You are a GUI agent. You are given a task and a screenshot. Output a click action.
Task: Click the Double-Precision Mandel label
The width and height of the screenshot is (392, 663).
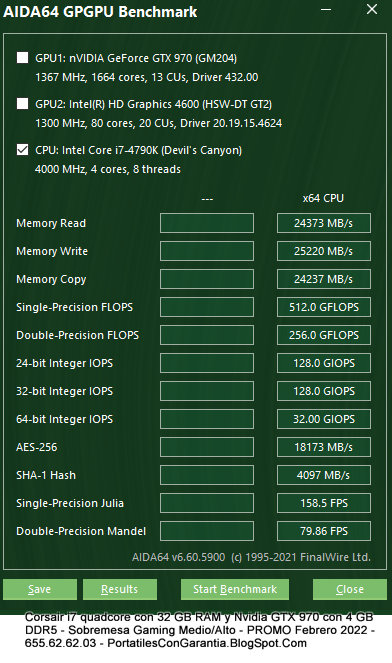pyautogui.click(x=81, y=531)
